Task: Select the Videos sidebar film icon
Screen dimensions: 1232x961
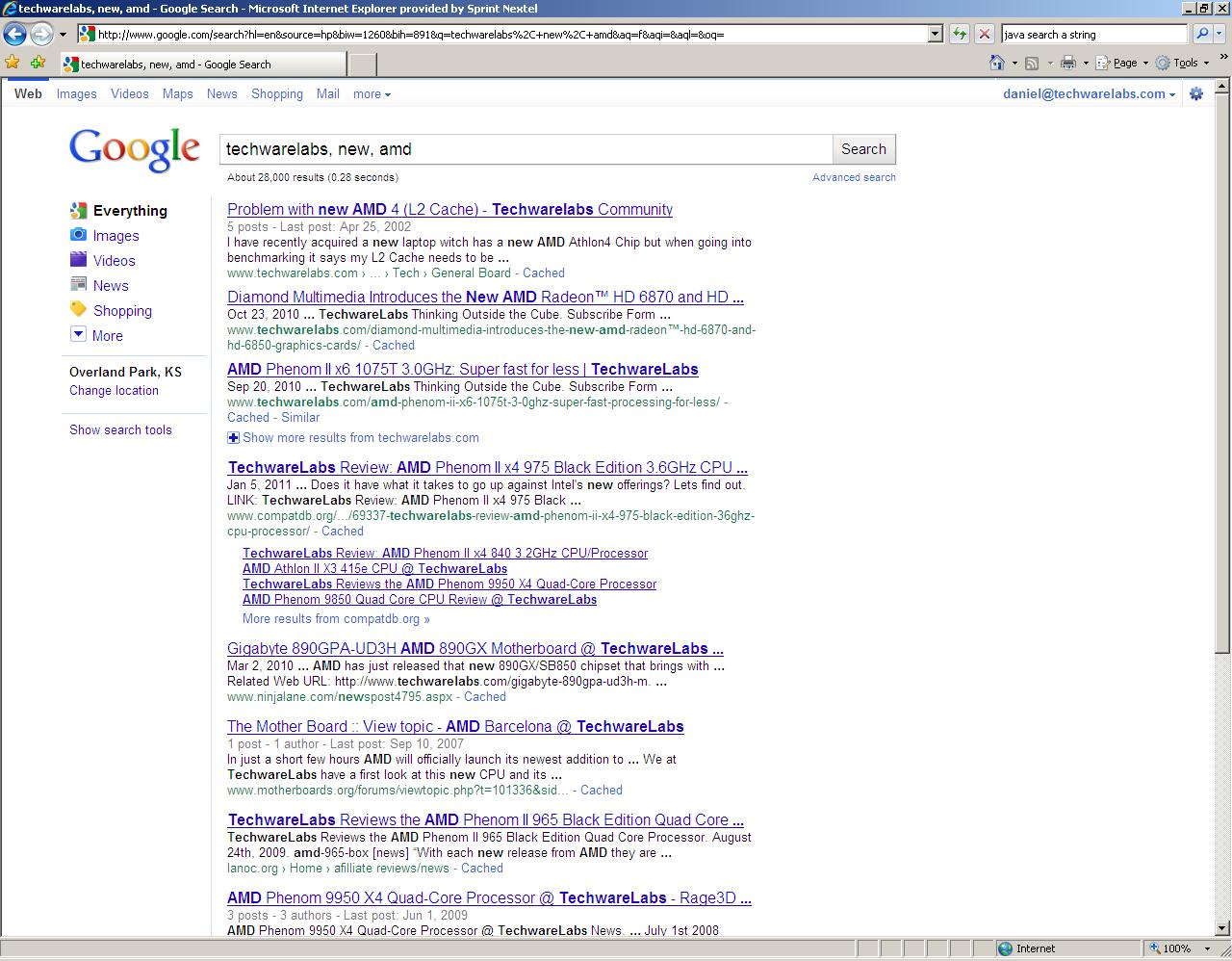Action: pos(79,259)
